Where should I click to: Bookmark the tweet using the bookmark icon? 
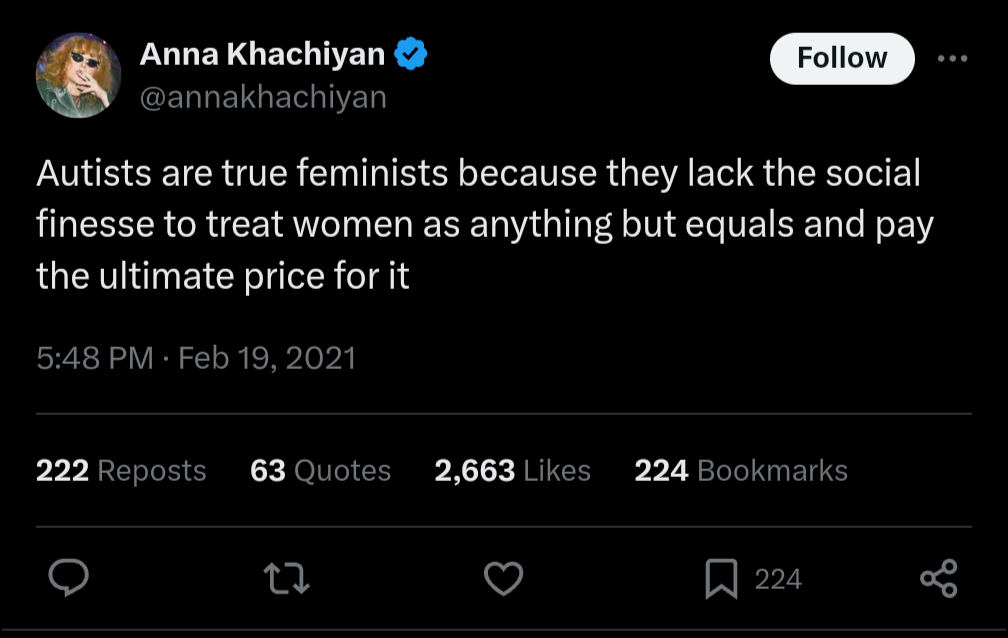click(x=721, y=579)
